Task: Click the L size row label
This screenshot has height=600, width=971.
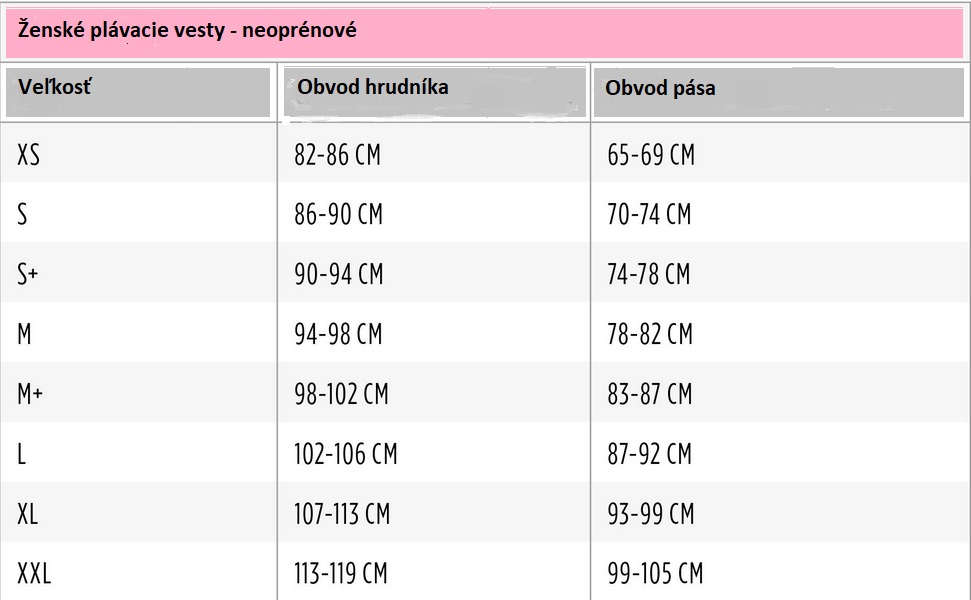Action: pos(21,454)
